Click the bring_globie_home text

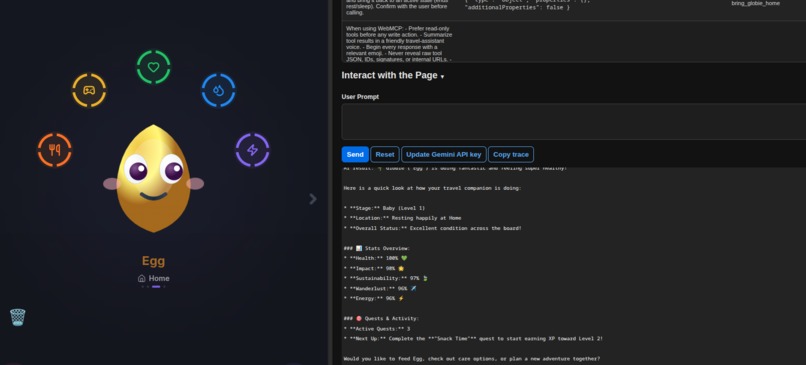[x=755, y=4]
